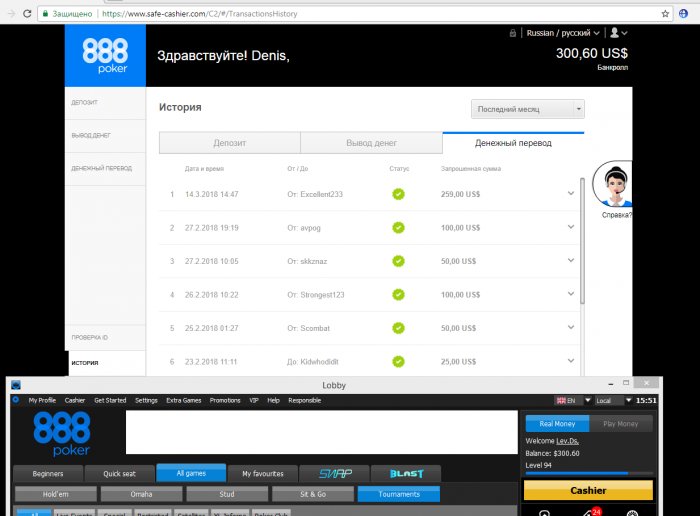The width and height of the screenshot is (700, 516).
Task: Click green status check for Scombat row
Action: click(398, 328)
